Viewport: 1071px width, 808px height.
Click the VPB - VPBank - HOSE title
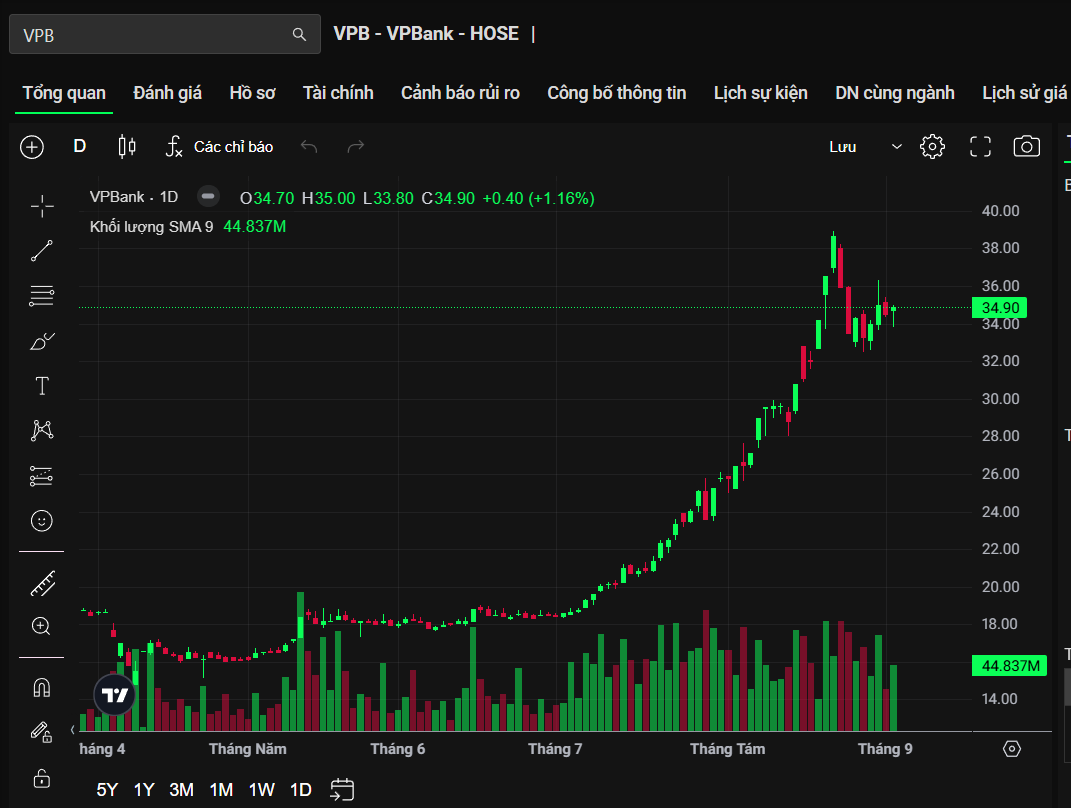tap(426, 33)
